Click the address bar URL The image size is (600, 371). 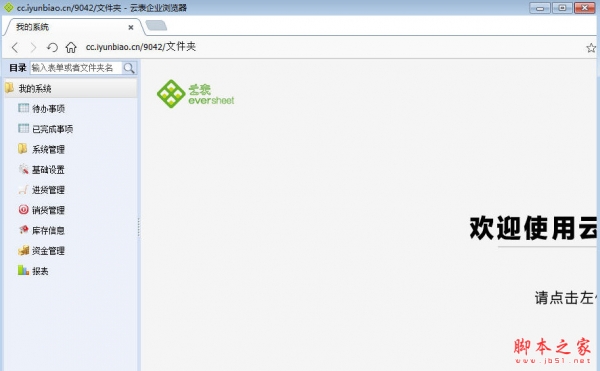141,47
